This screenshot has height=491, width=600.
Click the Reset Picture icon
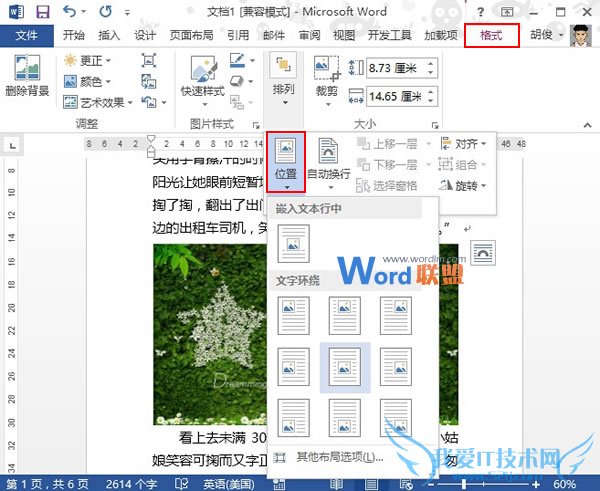click(x=148, y=102)
